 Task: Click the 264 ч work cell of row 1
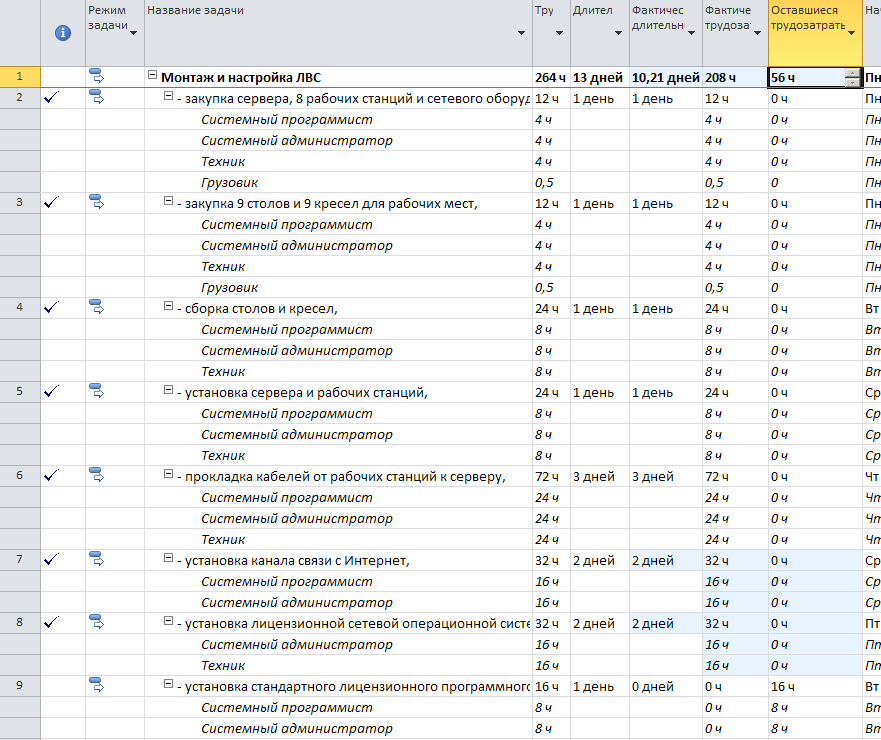pos(551,78)
